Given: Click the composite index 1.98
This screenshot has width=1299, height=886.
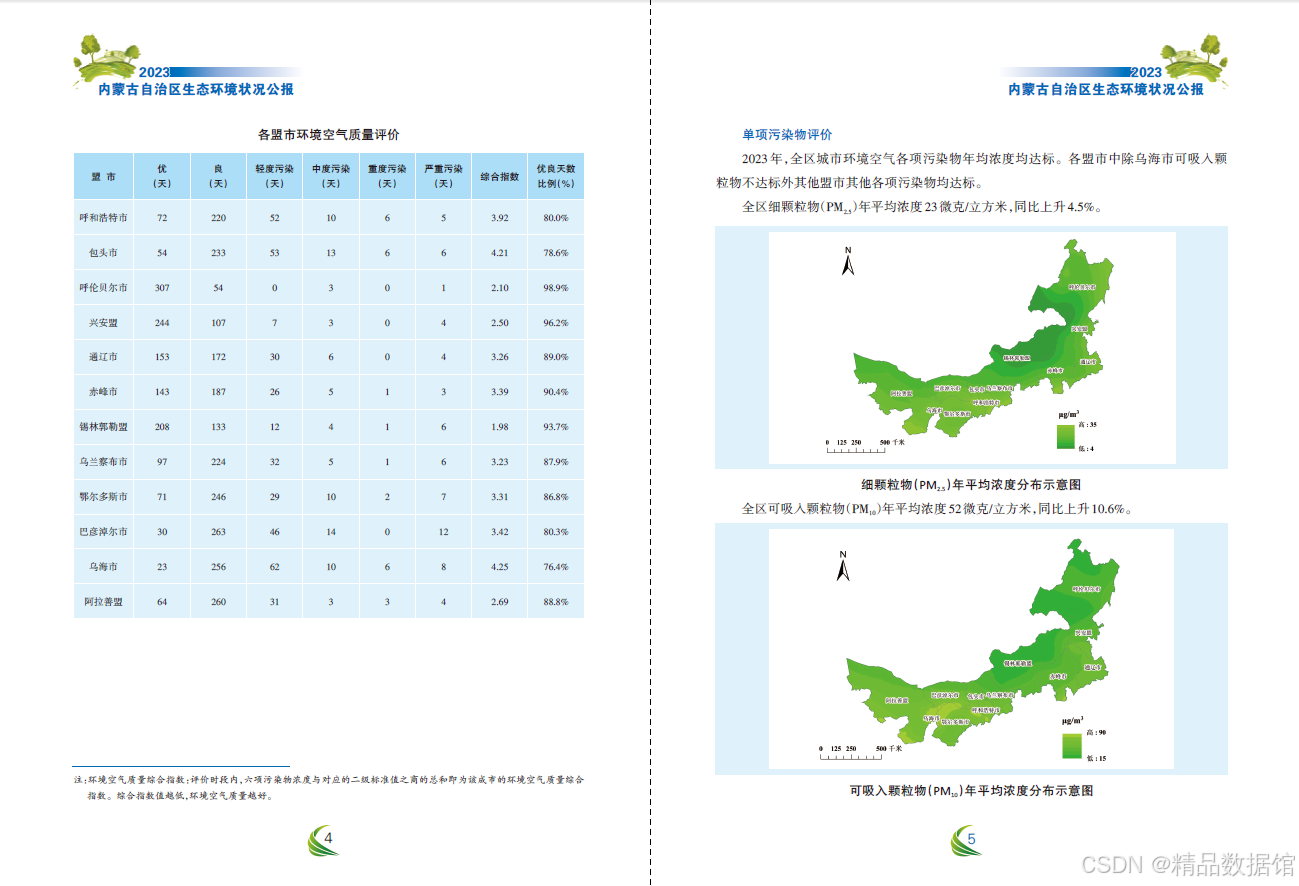Looking at the screenshot, I should point(500,427).
